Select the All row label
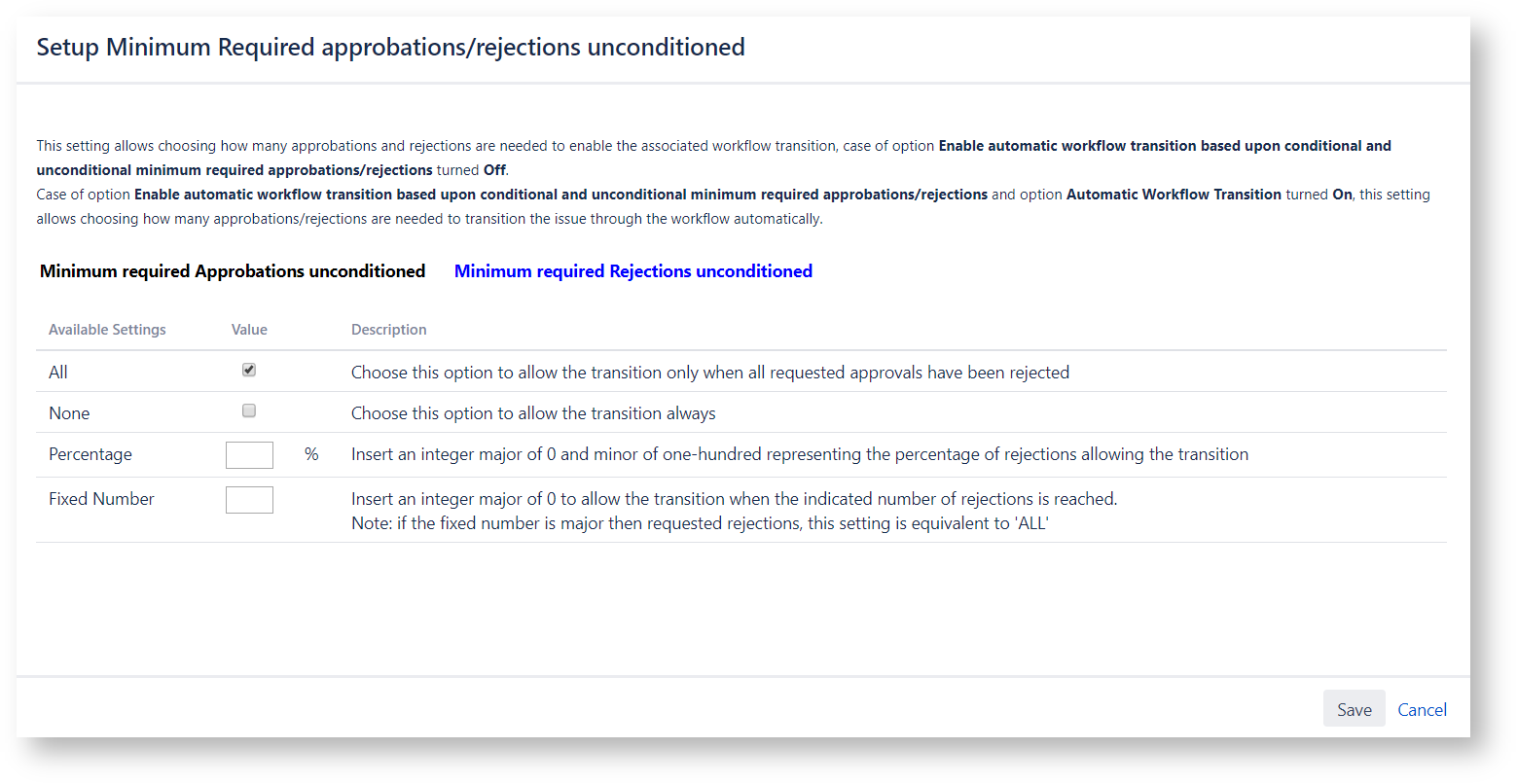Image resolution: width=1517 pixels, height=784 pixels. pyautogui.click(x=58, y=373)
